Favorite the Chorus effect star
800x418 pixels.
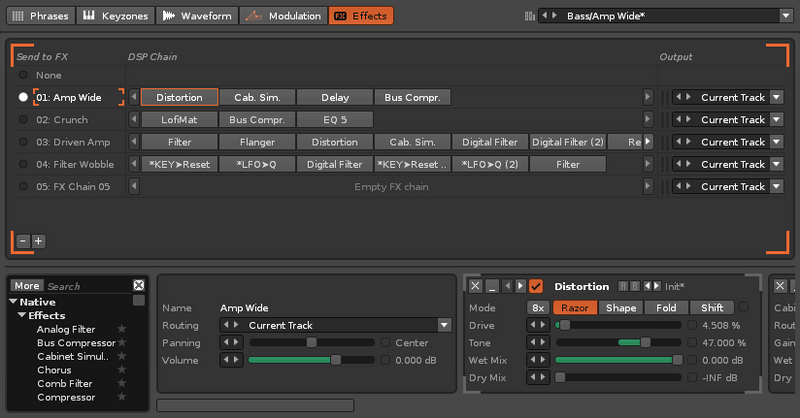click(122, 370)
